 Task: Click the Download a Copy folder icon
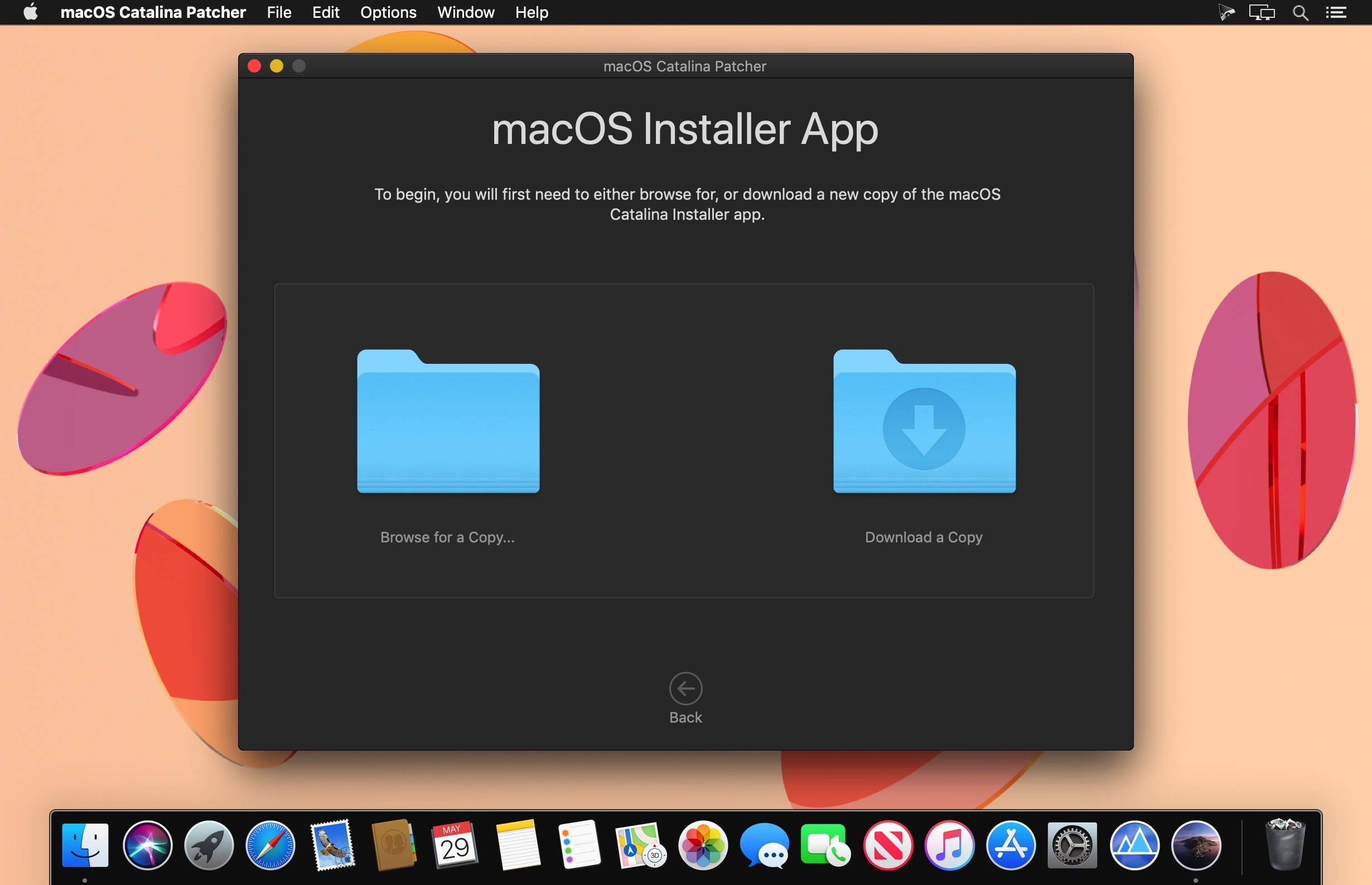[924, 421]
